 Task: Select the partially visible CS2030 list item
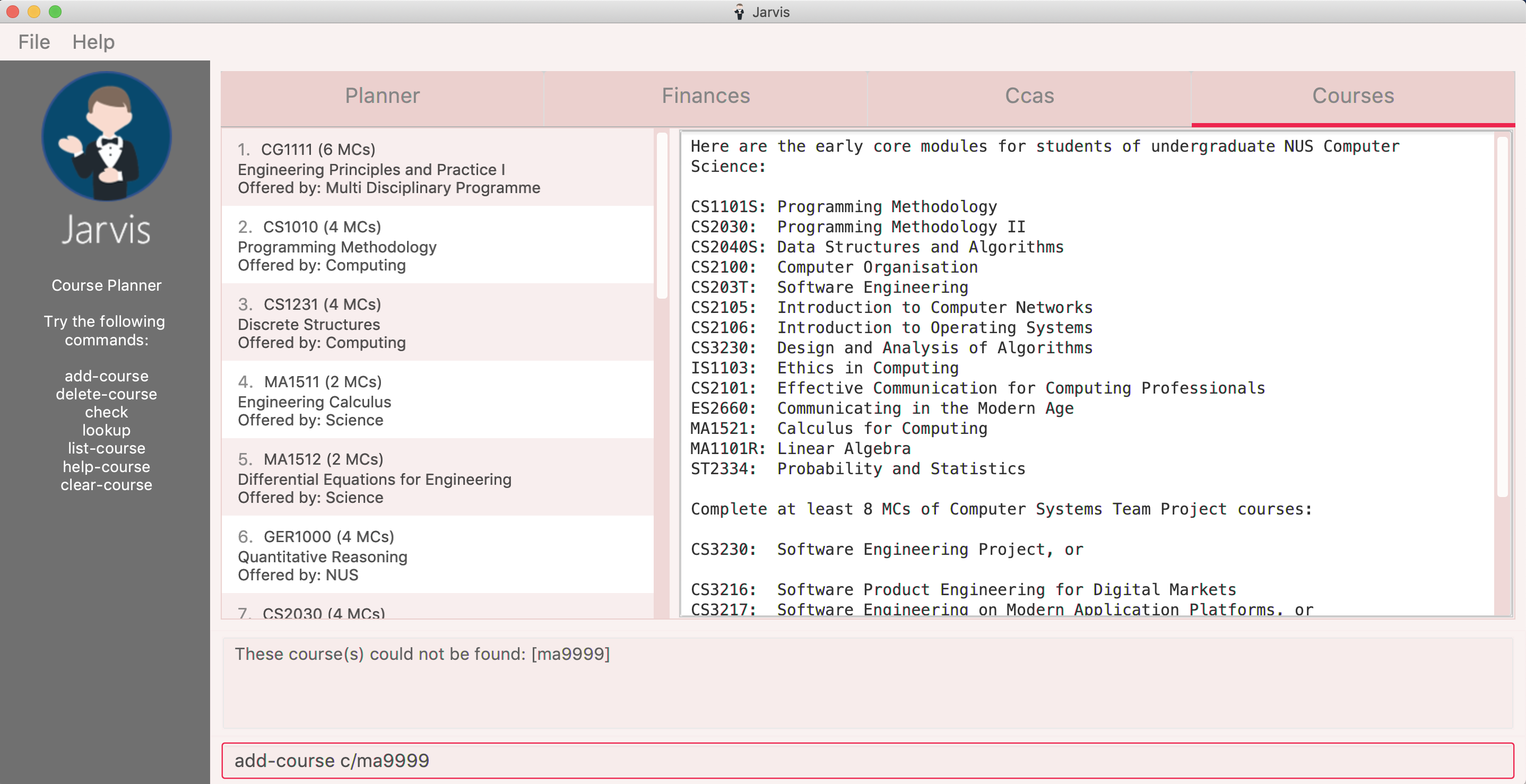pos(437,607)
